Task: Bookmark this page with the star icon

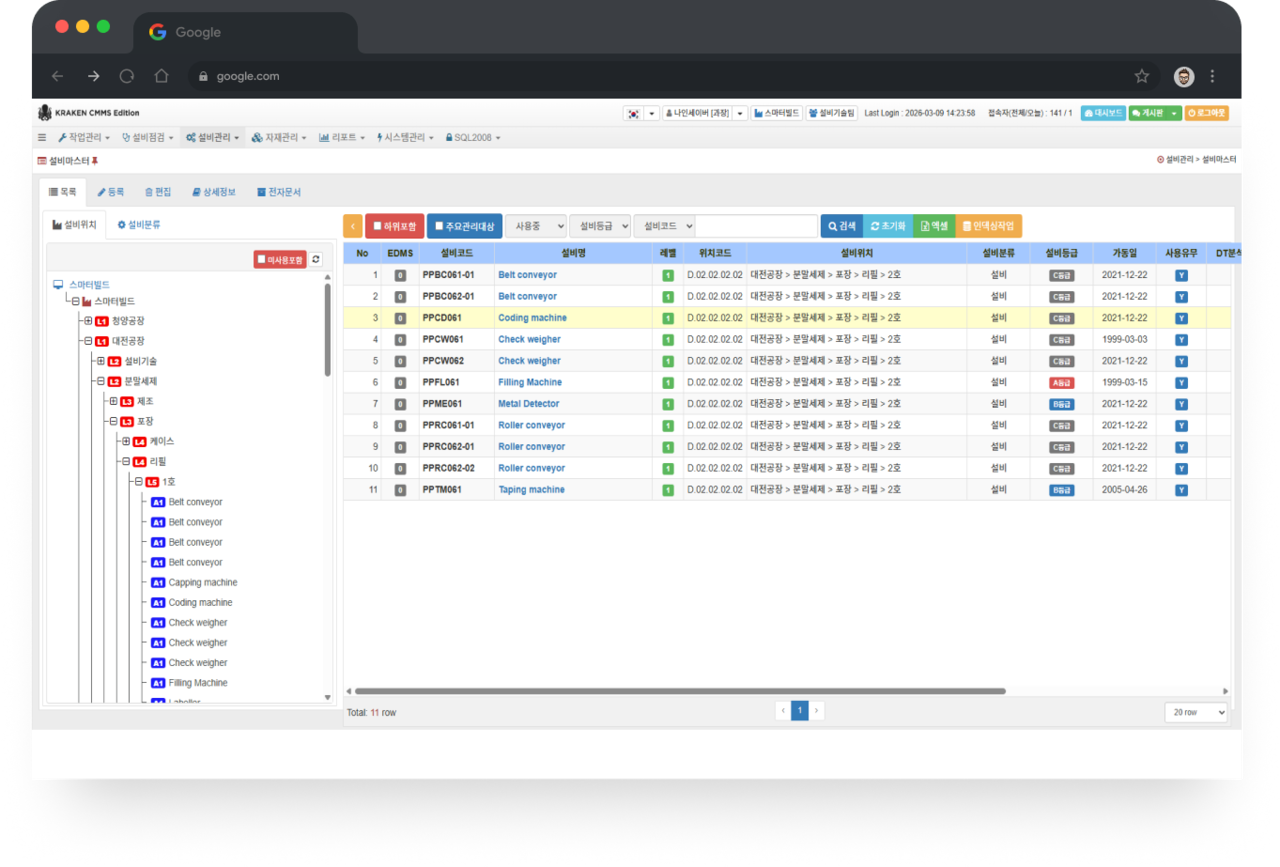Action: point(1142,76)
